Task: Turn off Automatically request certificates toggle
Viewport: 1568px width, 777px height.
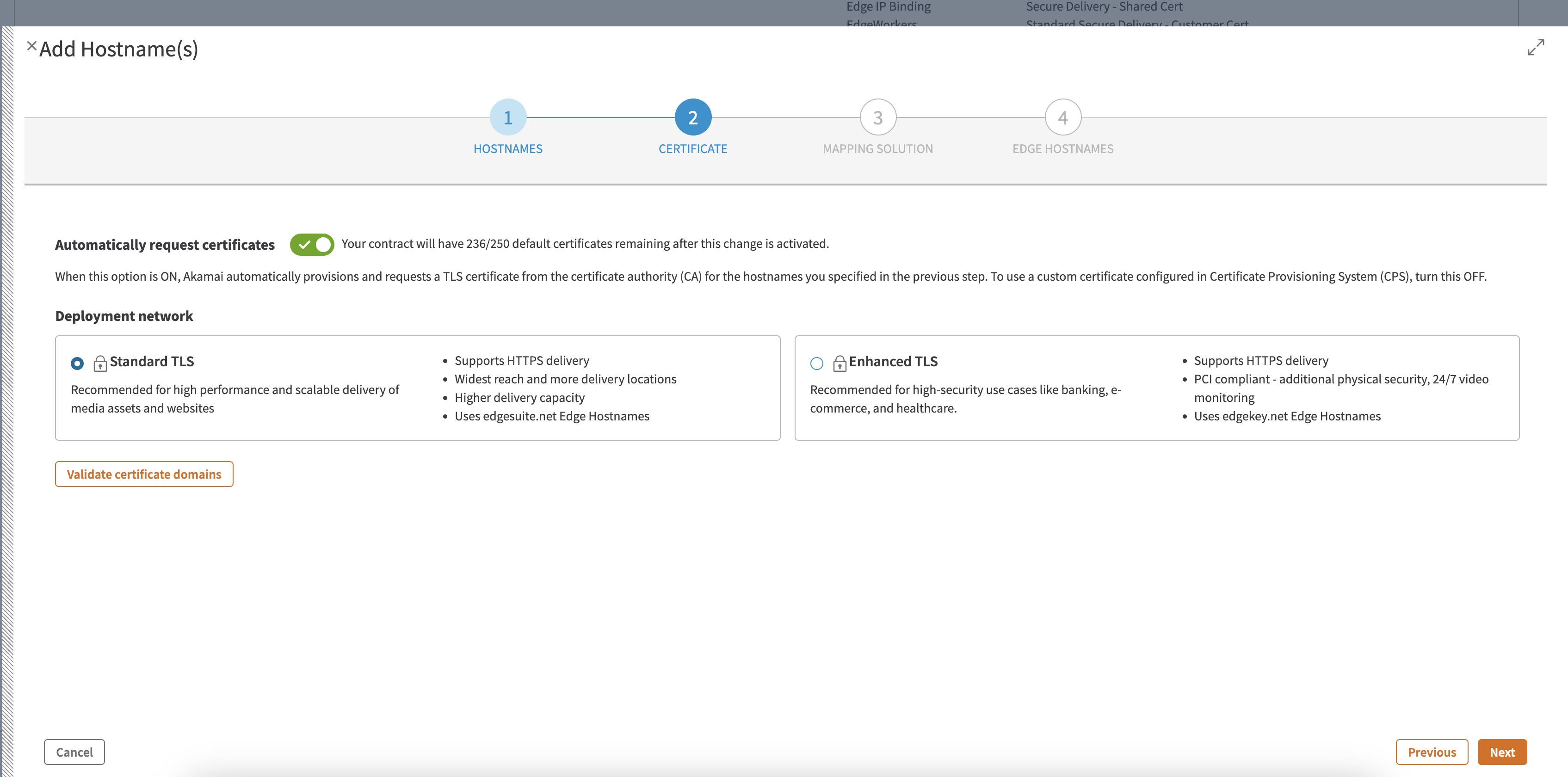Action: [312, 245]
